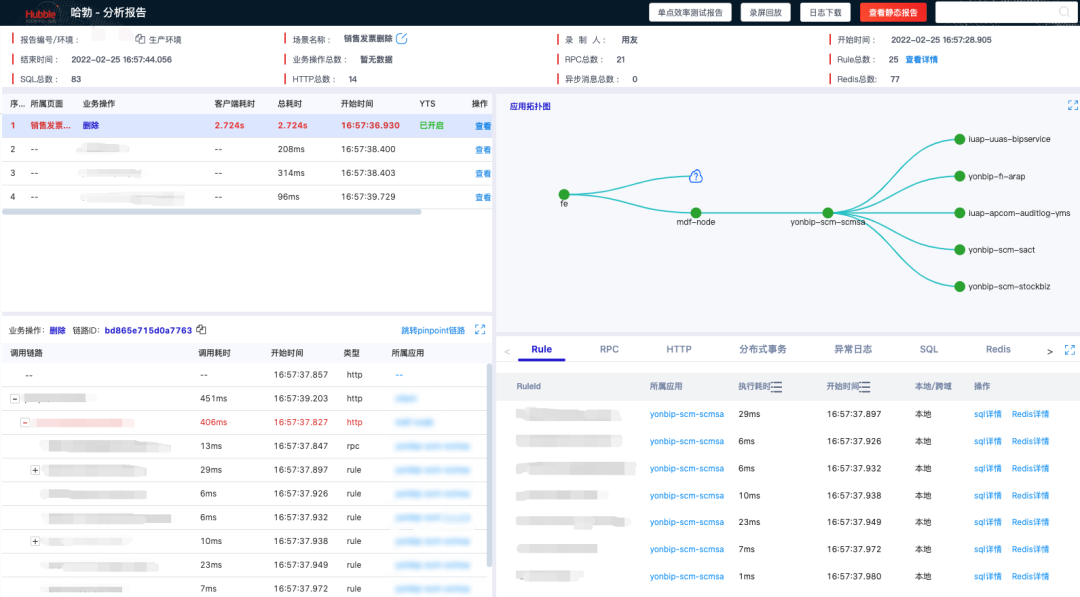1080x597 pixels.
Task: Open 查看详情 link next to Rule总数
Action: point(922,59)
